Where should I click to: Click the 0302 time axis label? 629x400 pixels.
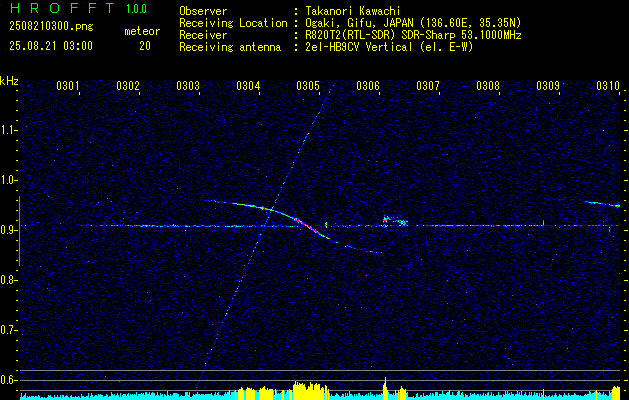(x=128, y=85)
